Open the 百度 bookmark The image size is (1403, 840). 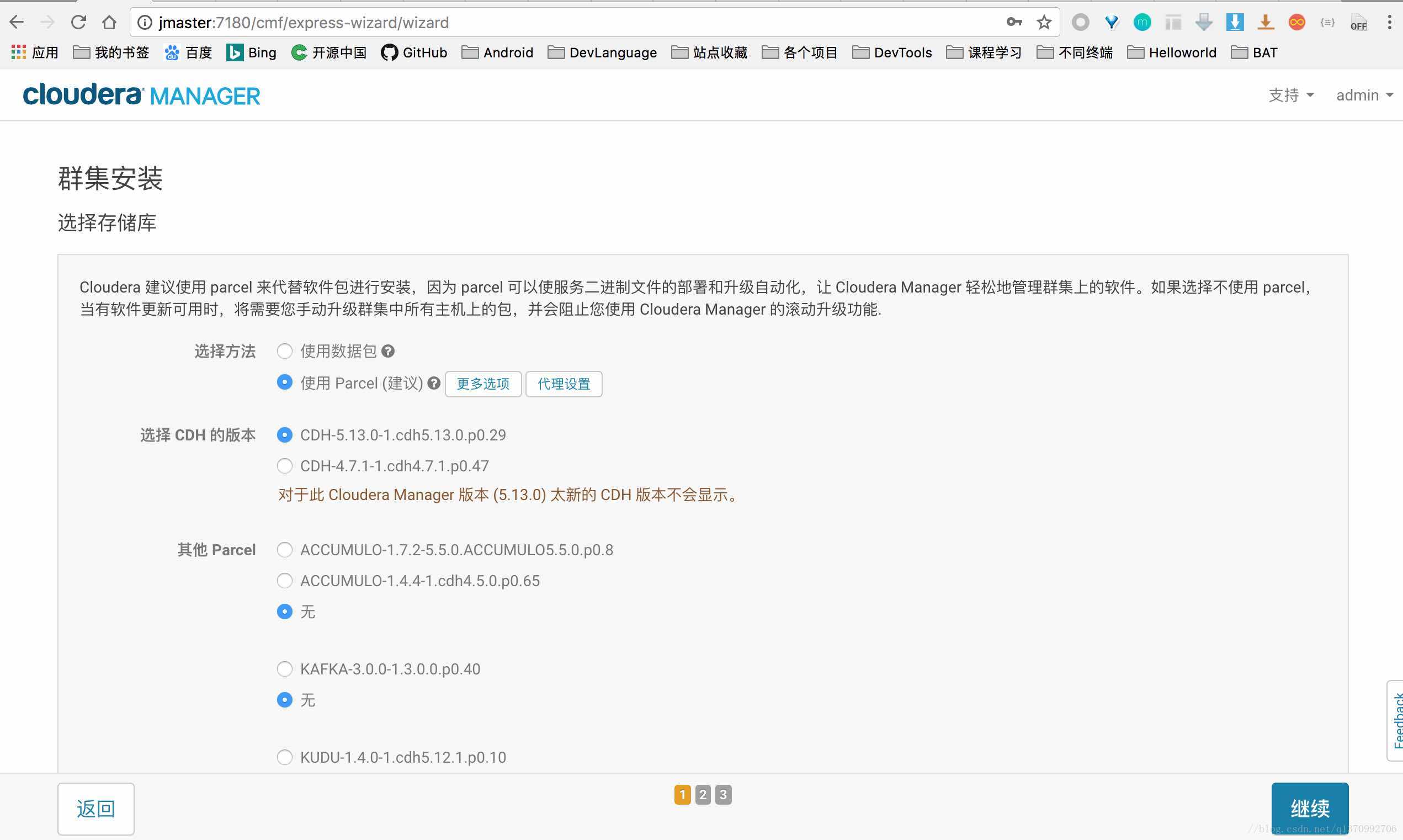[x=188, y=52]
